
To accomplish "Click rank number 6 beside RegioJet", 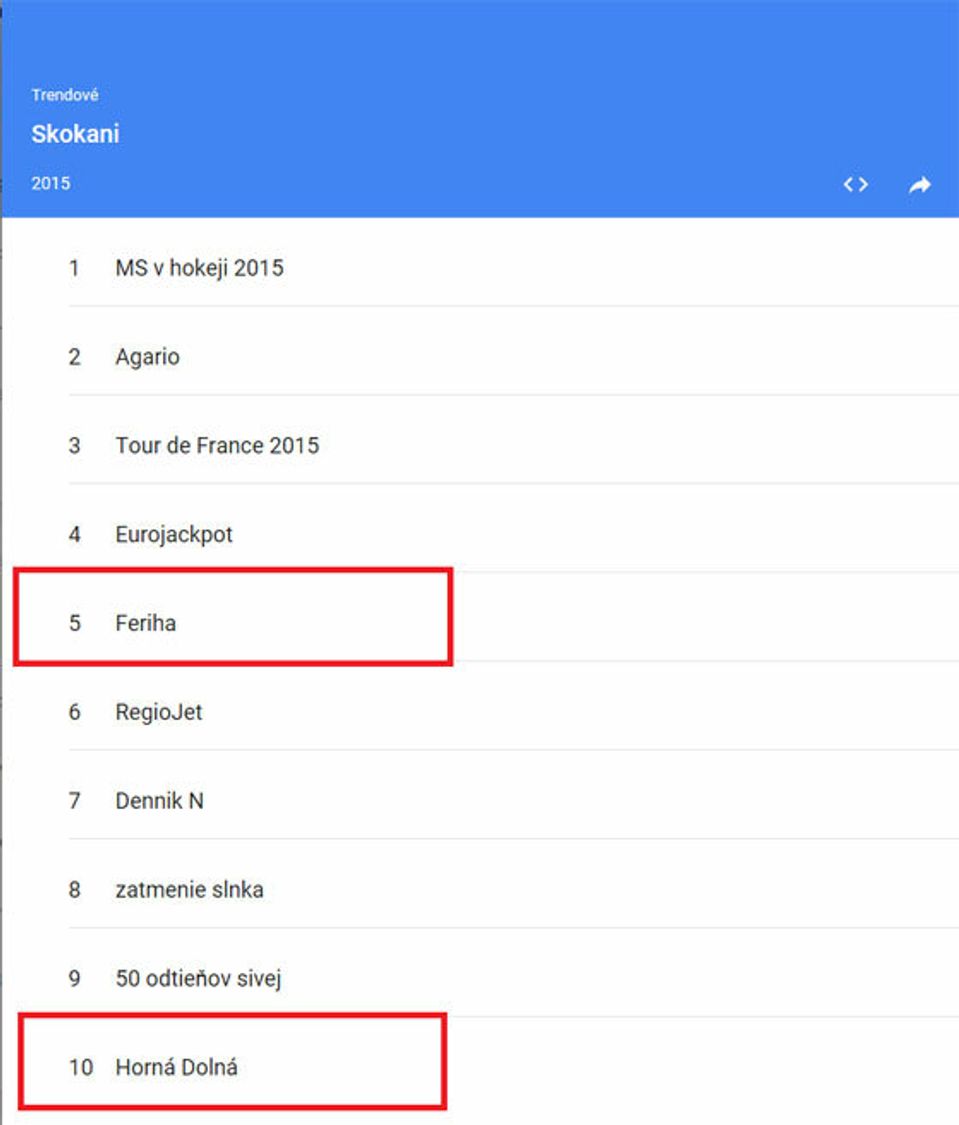I will tap(74, 712).
